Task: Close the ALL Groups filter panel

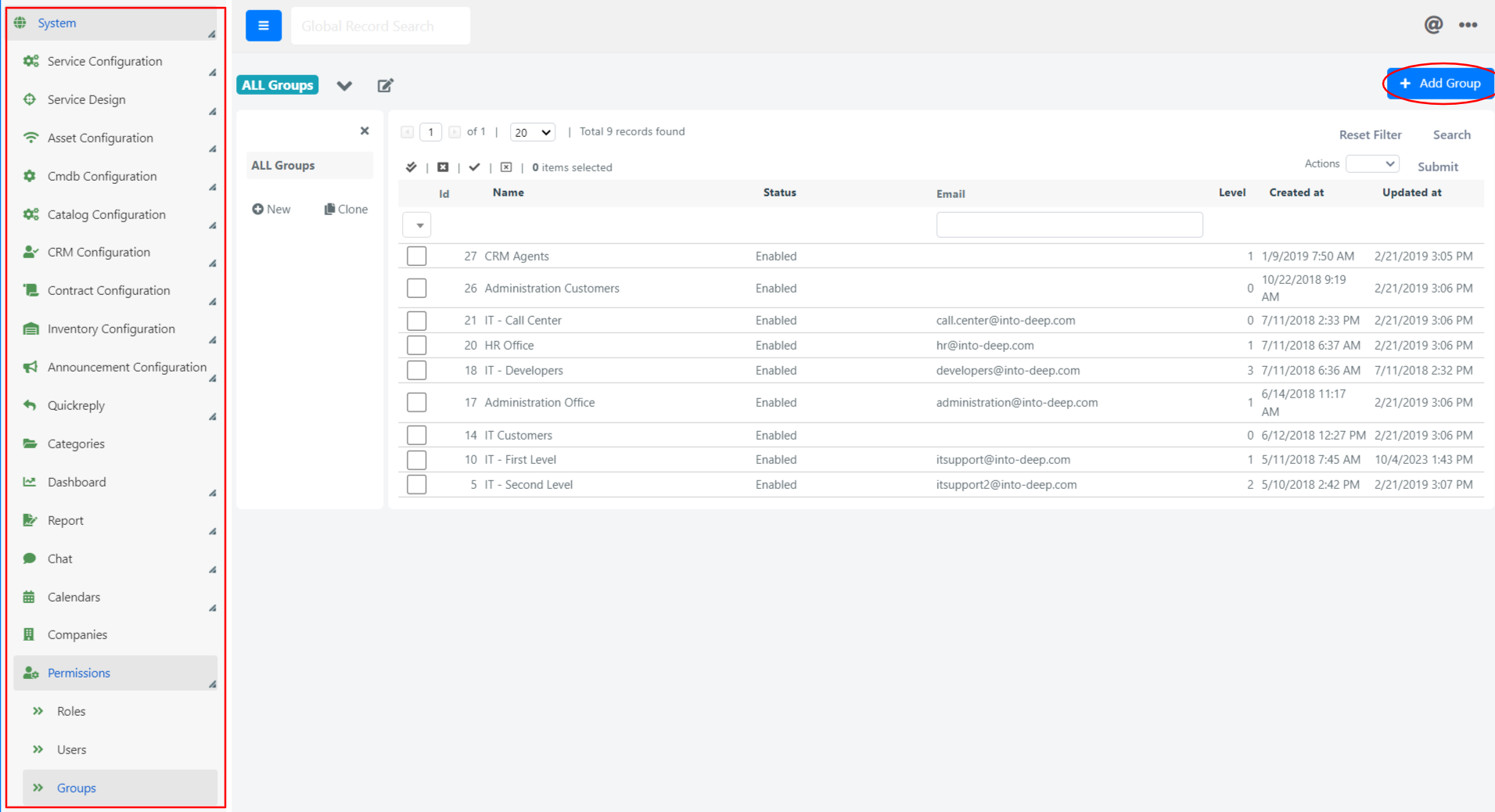Action: [365, 131]
